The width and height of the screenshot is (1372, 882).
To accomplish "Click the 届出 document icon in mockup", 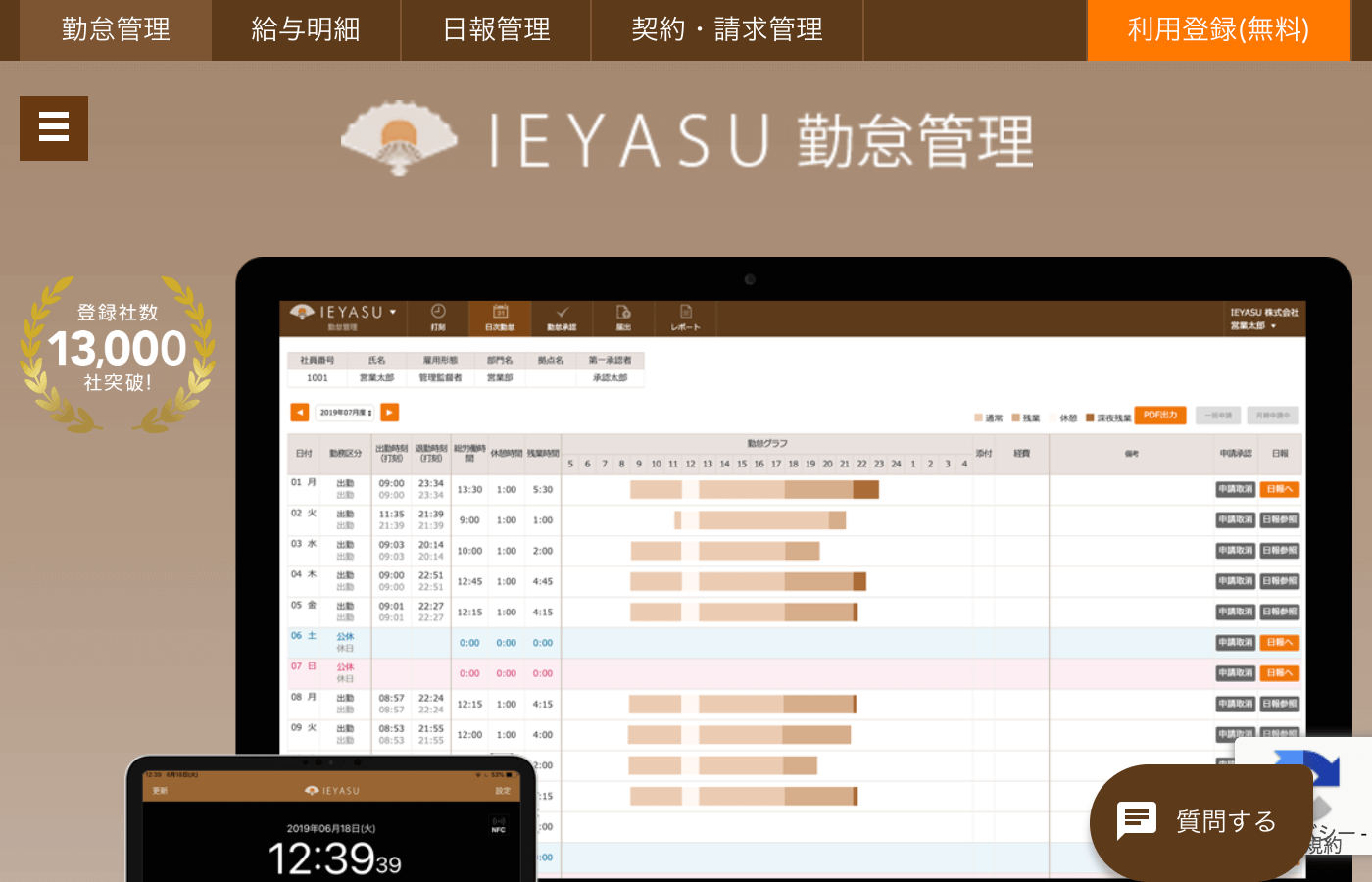I will [623, 318].
